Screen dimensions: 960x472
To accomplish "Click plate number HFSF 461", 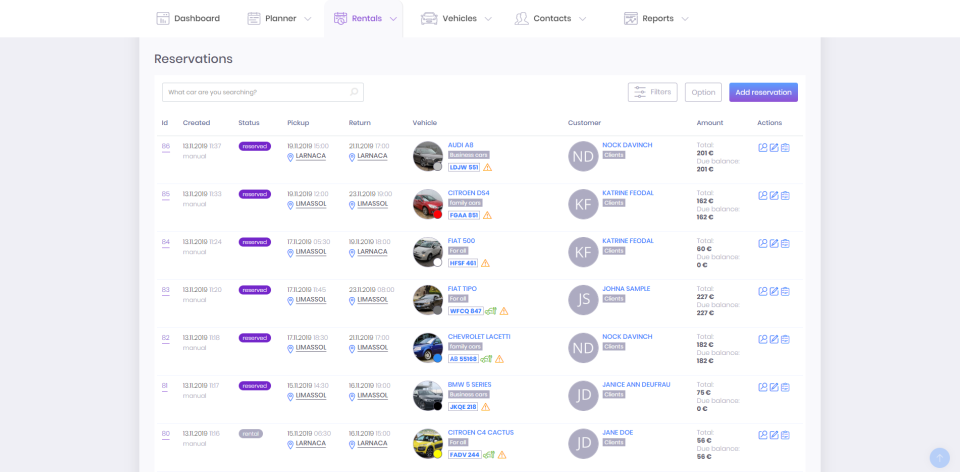I will click(x=463, y=263).
